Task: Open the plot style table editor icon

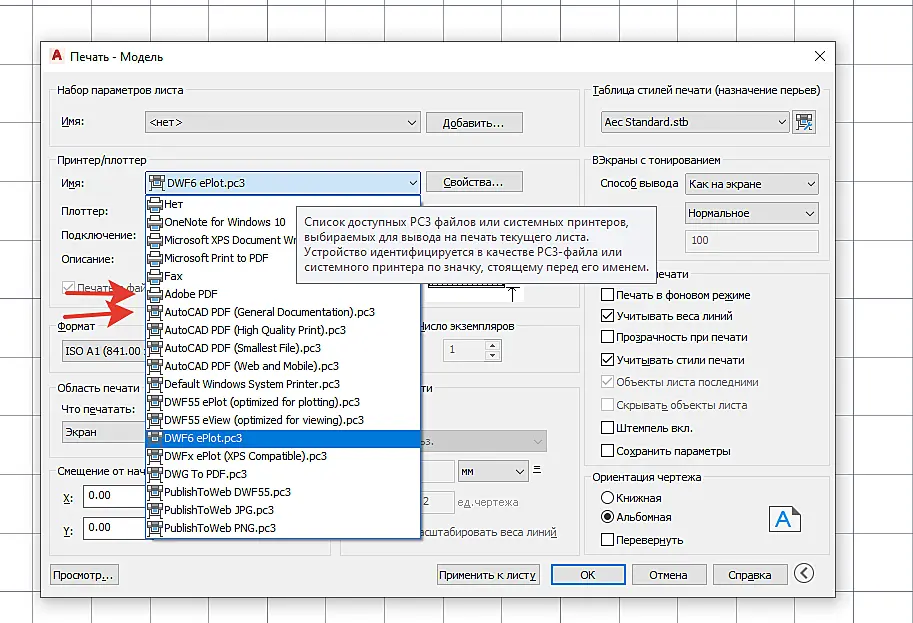Action: click(x=804, y=122)
